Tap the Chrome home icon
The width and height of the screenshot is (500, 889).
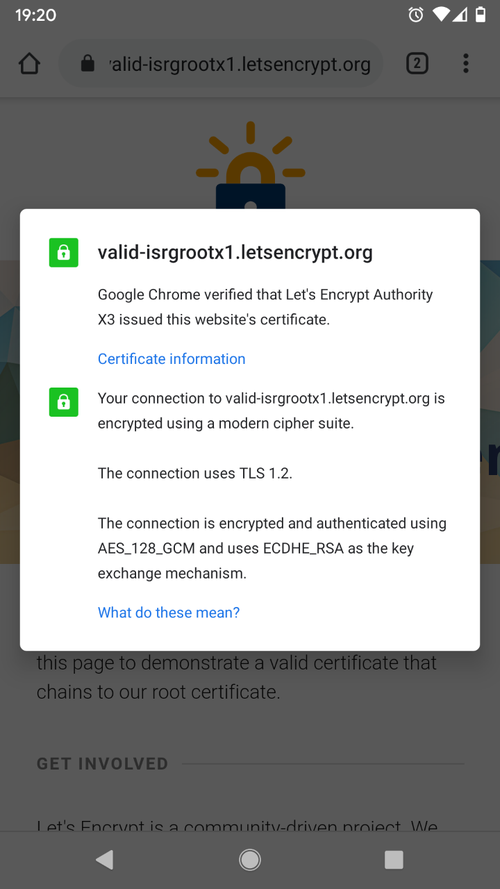(29, 64)
